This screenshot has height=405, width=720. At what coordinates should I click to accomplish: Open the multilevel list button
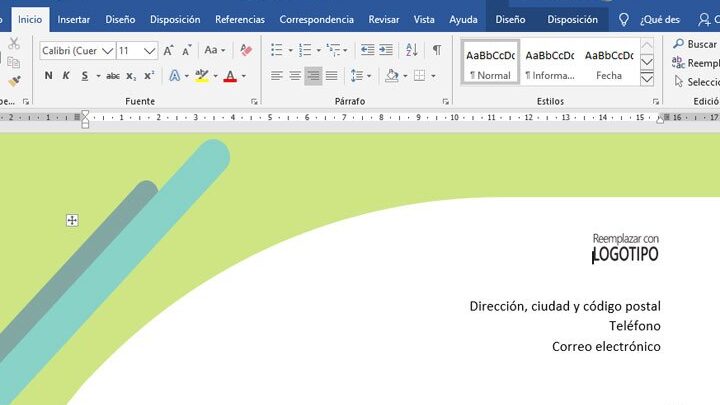(x=333, y=50)
